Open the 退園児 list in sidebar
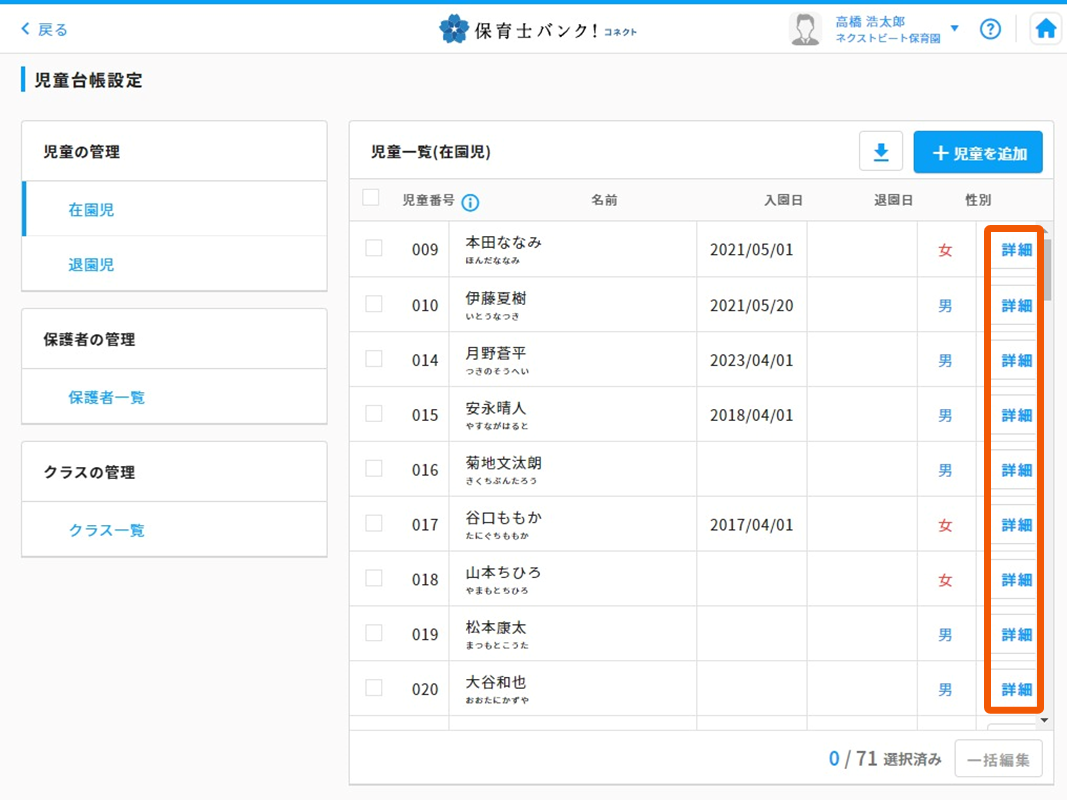The image size is (1067, 800). tap(91, 265)
